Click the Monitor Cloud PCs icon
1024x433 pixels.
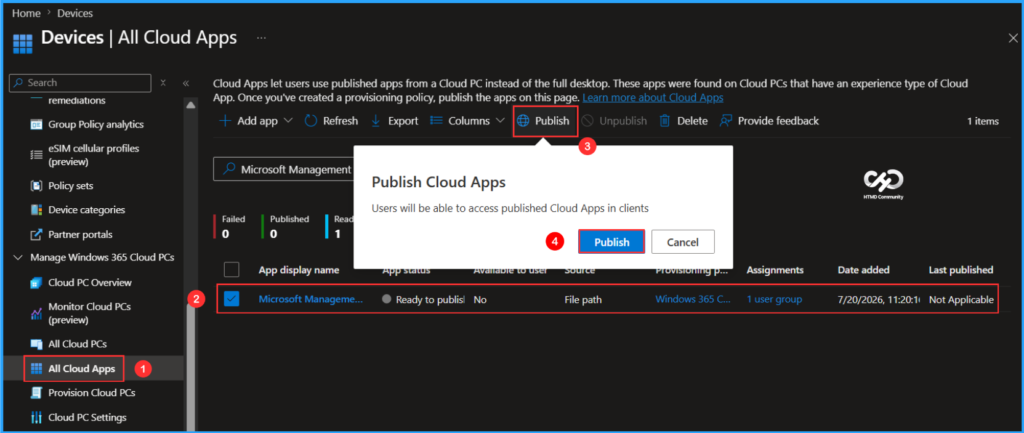[37, 313]
